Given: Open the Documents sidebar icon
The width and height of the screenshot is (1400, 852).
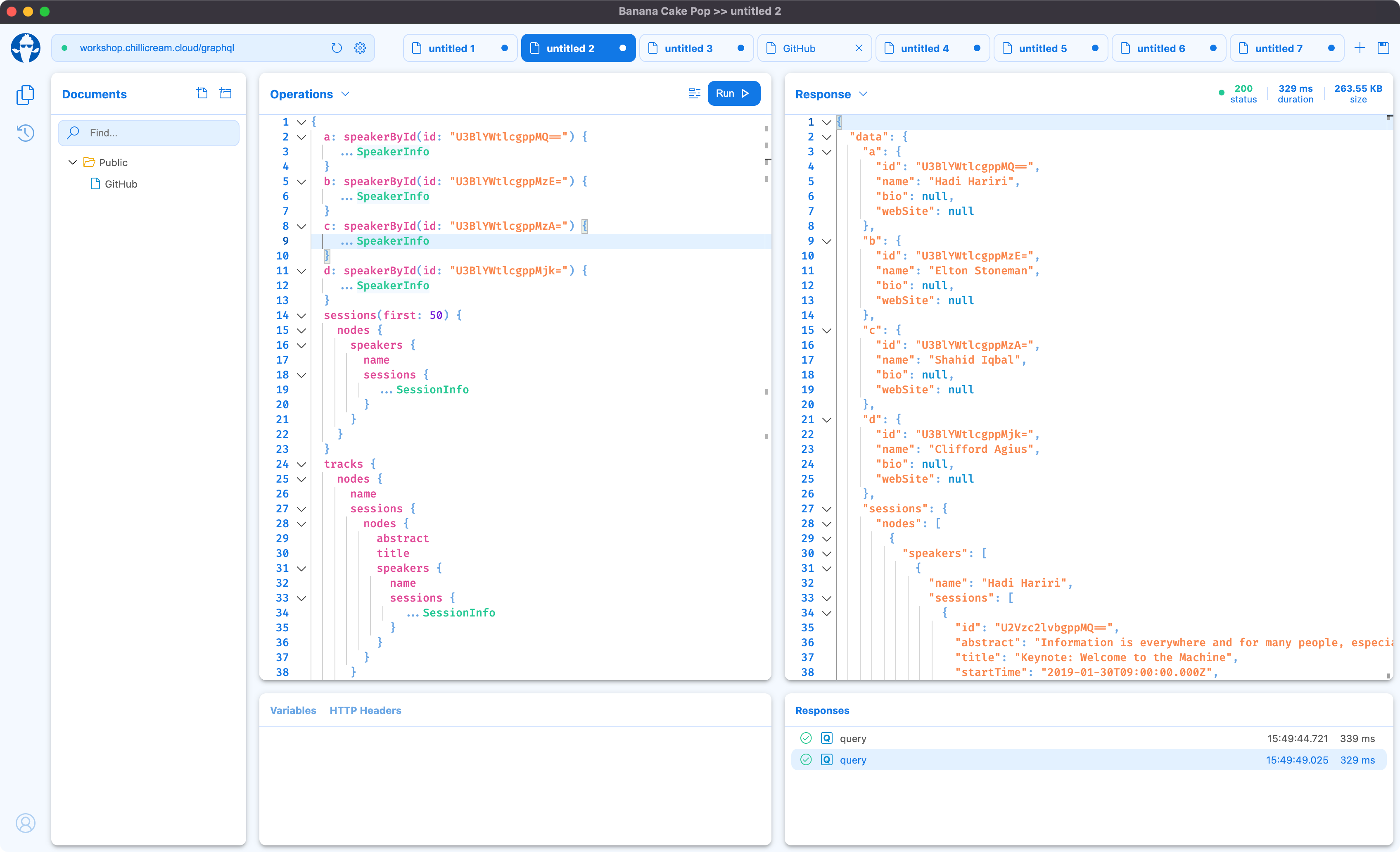Looking at the screenshot, I should coord(26,94).
